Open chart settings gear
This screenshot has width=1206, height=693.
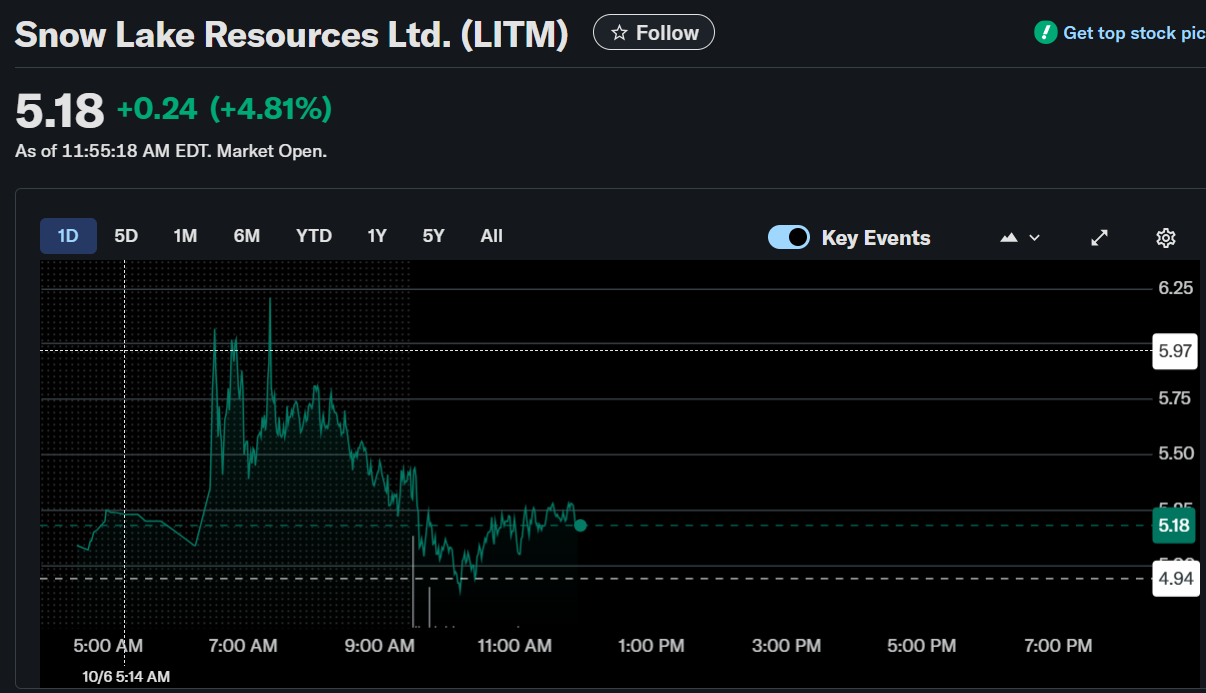1165,237
